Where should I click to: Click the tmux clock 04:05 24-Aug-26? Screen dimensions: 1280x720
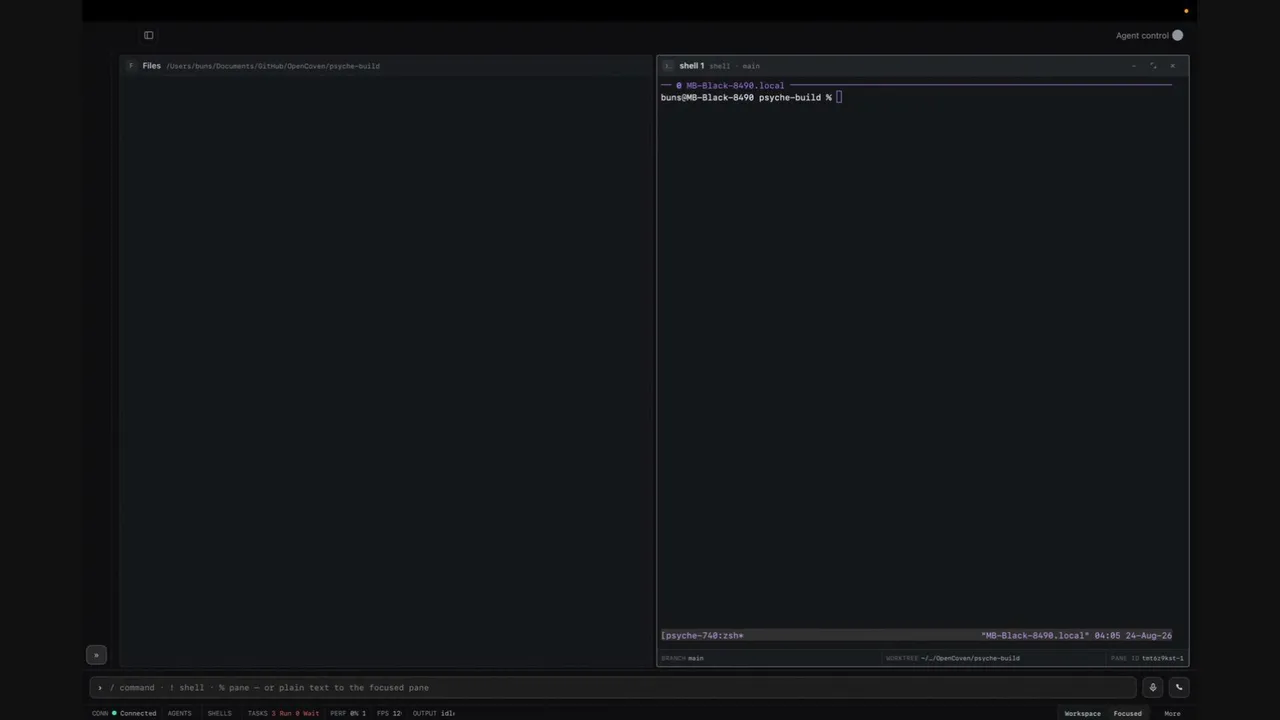[x=1133, y=635]
